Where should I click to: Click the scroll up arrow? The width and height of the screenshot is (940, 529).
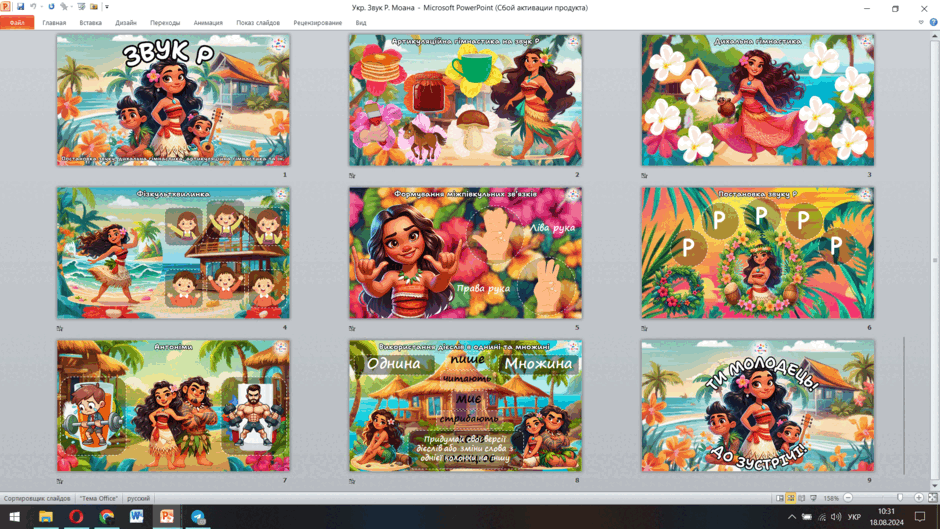point(935,37)
